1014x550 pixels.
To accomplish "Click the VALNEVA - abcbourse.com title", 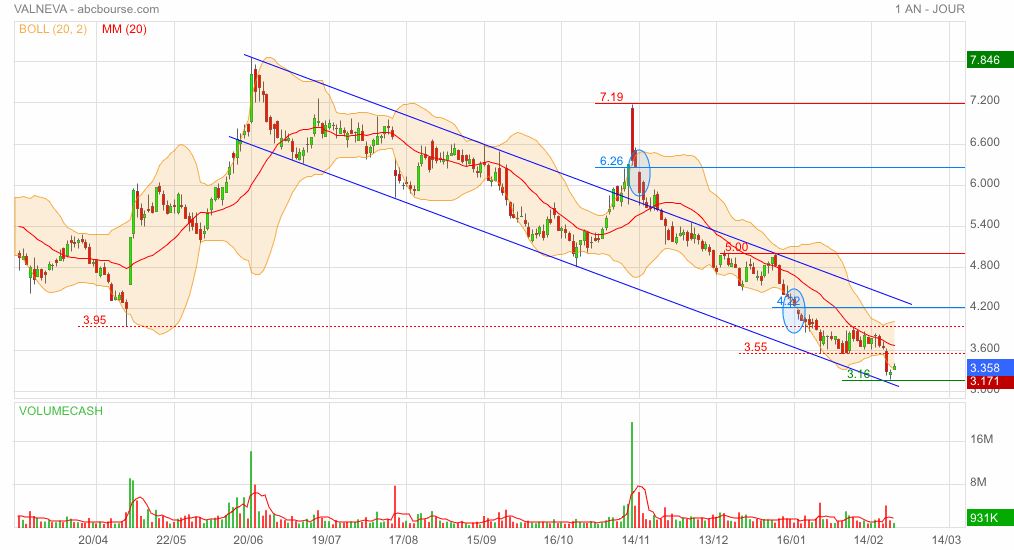I will click(87, 9).
